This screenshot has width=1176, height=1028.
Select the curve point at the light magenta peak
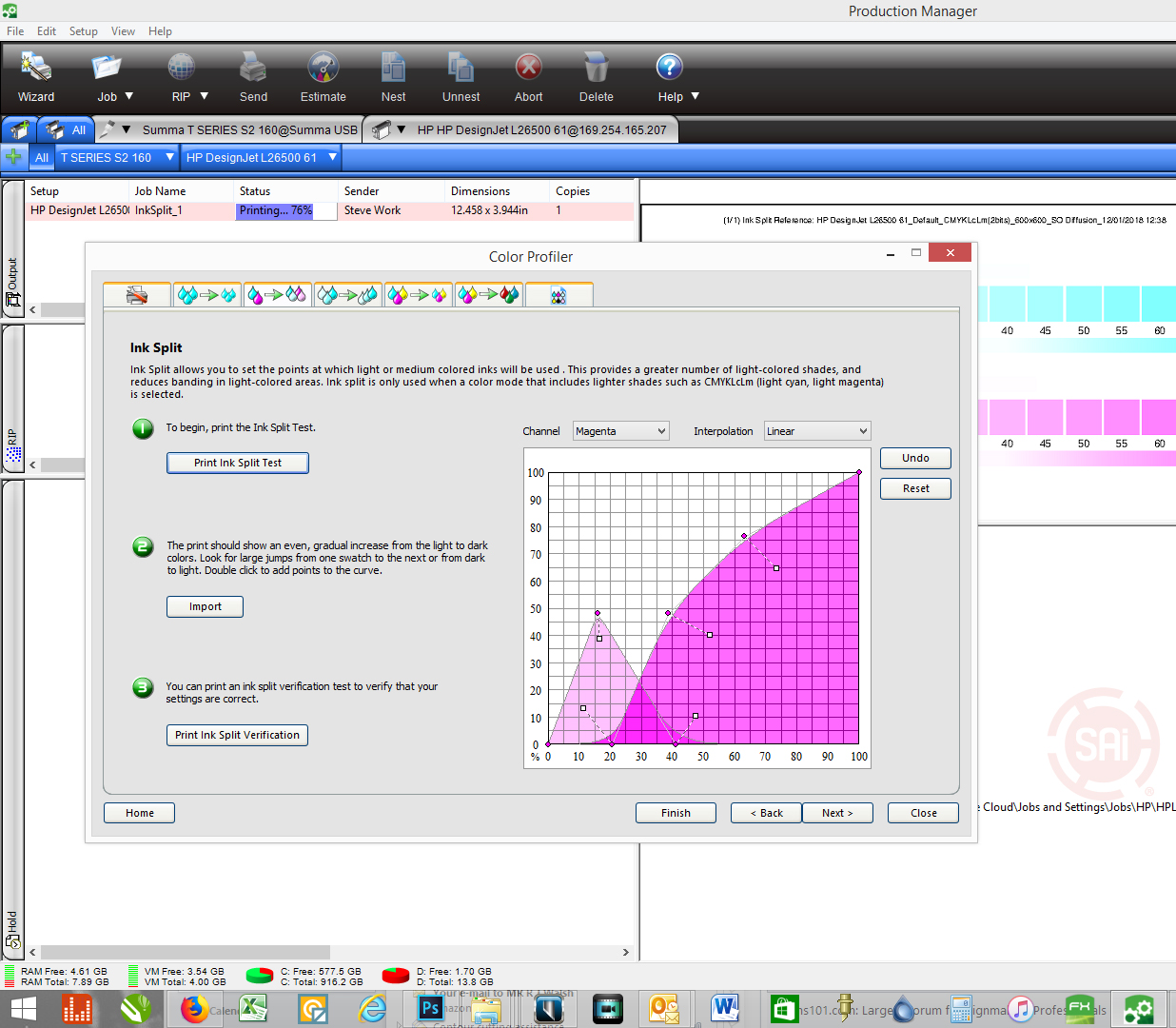tap(598, 613)
